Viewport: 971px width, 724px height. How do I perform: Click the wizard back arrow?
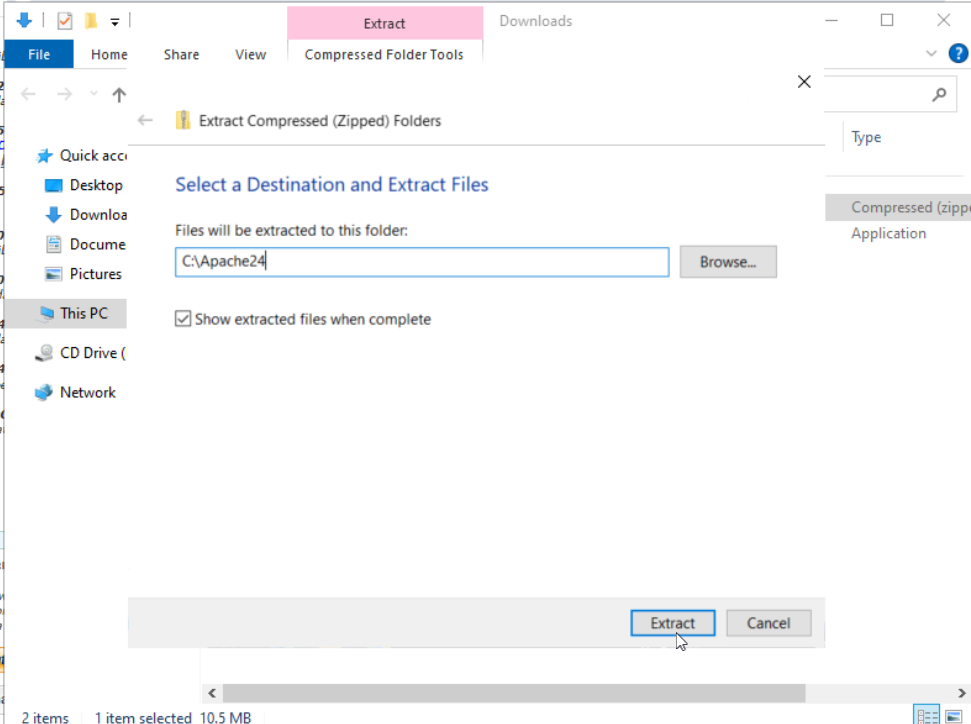(146, 120)
